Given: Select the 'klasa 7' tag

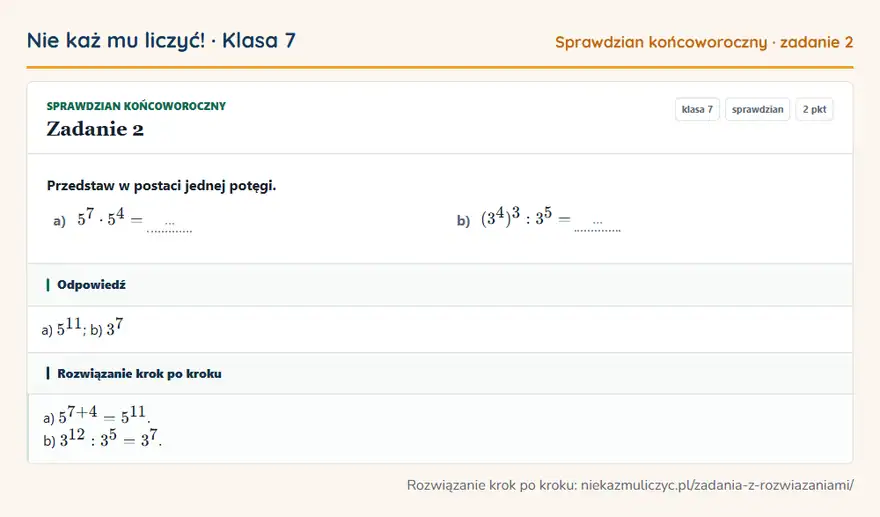Looking at the screenshot, I should (697, 109).
